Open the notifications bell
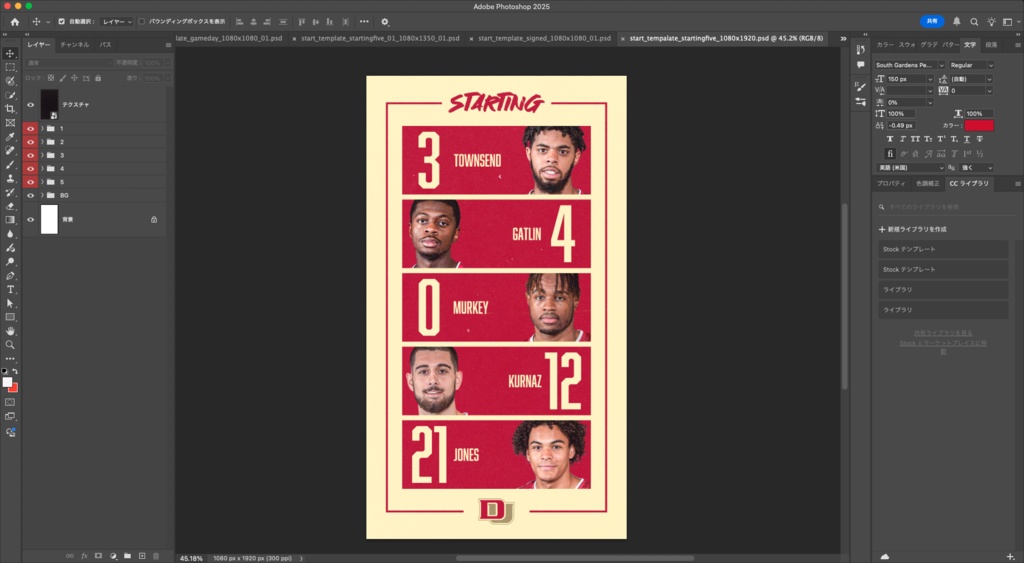 [956, 22]
